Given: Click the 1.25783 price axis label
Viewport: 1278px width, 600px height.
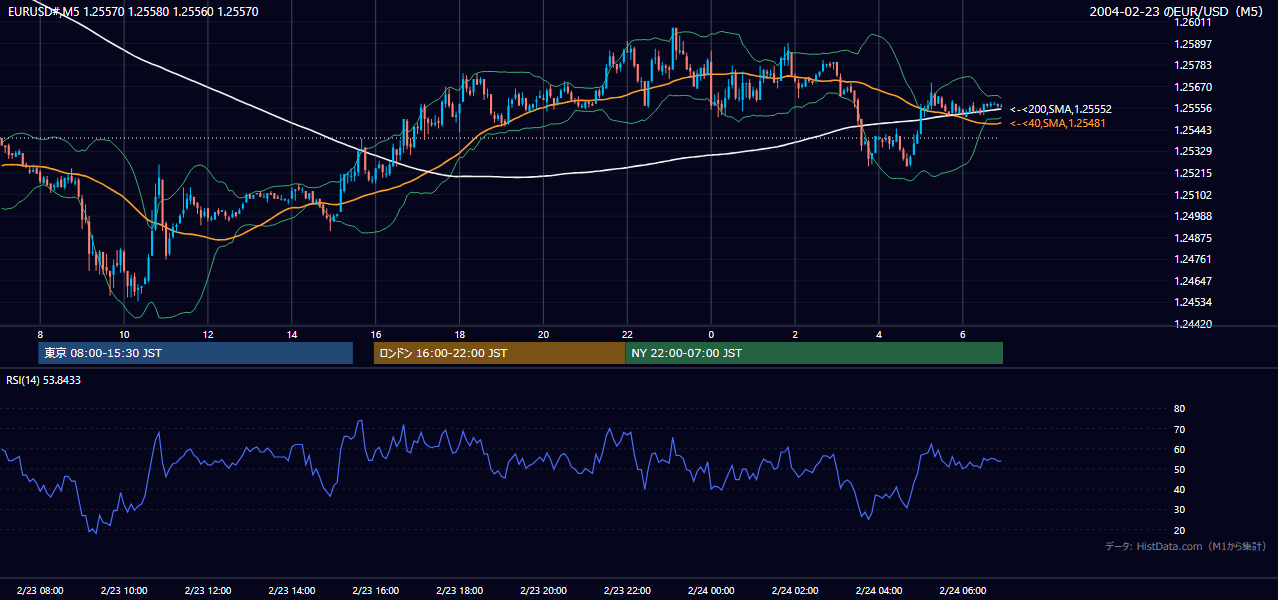Looking at the screenshot, I should tap(1194, 65).
